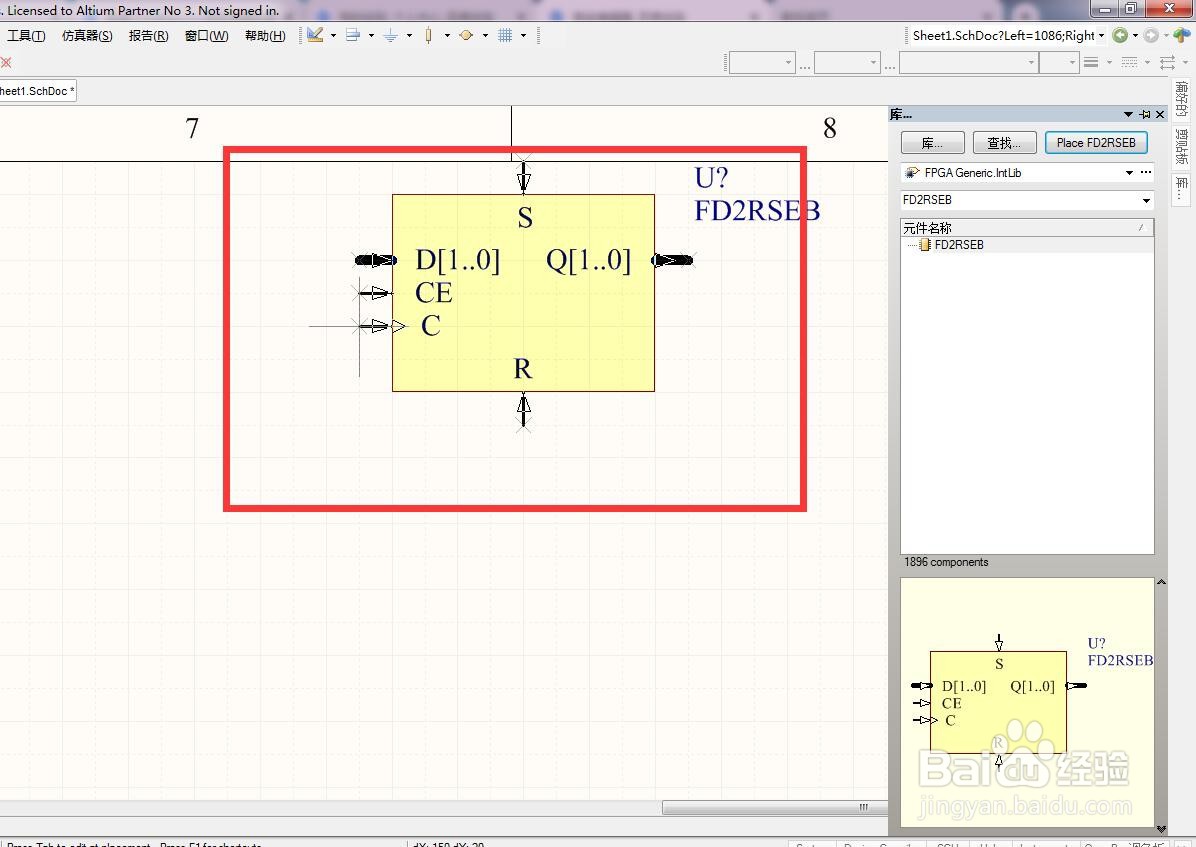Click the Altium home page icon
The image size is (1196, 847).
pos(1182,35)
